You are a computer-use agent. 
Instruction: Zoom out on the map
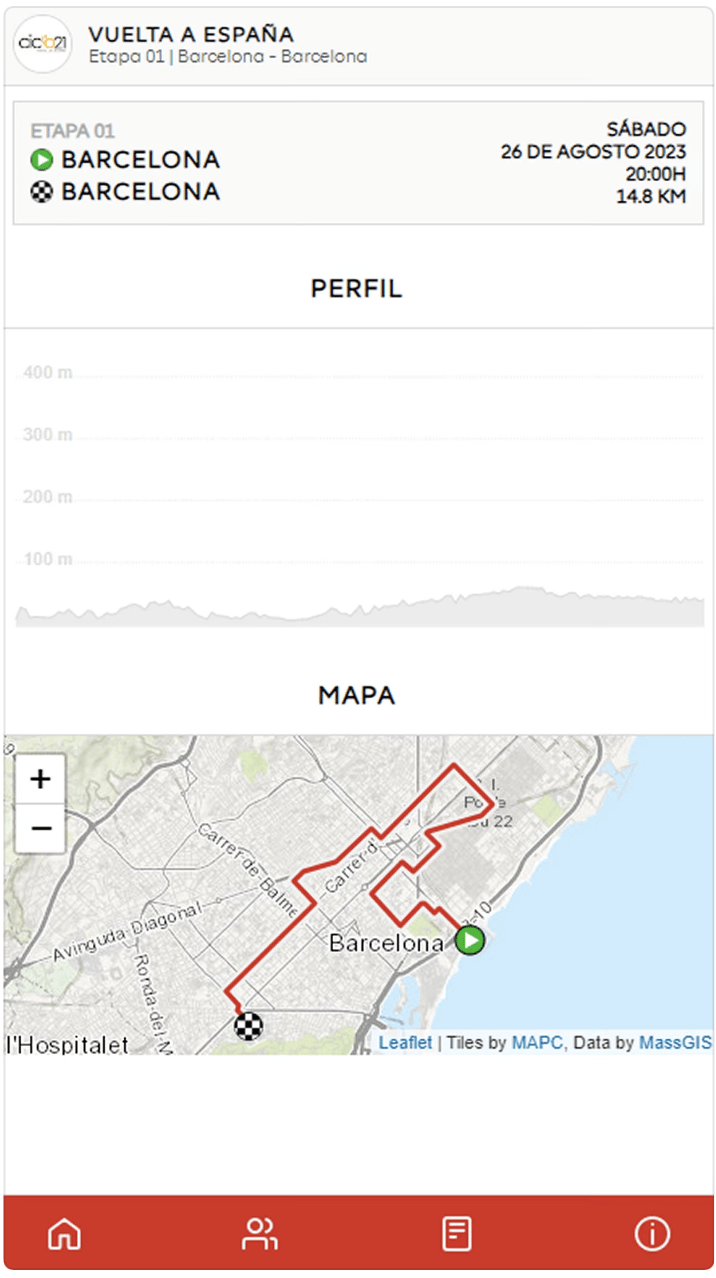[41, 828]
